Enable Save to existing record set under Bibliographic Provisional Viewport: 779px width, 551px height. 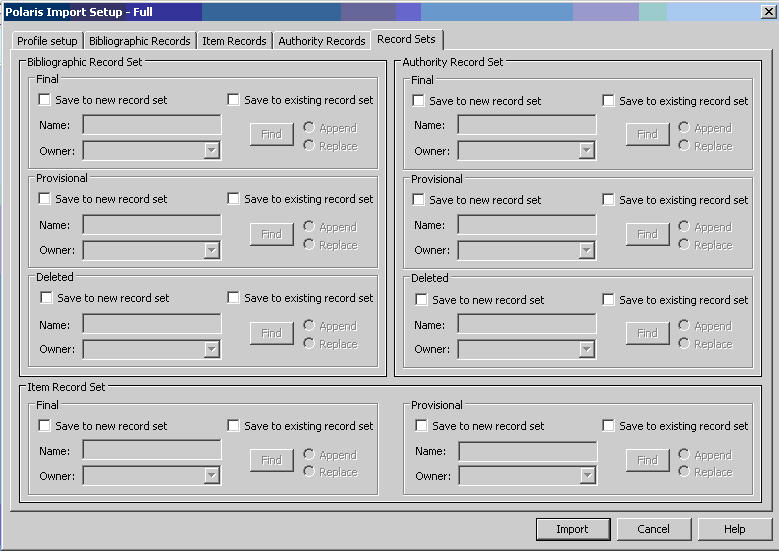coord(233,199)
